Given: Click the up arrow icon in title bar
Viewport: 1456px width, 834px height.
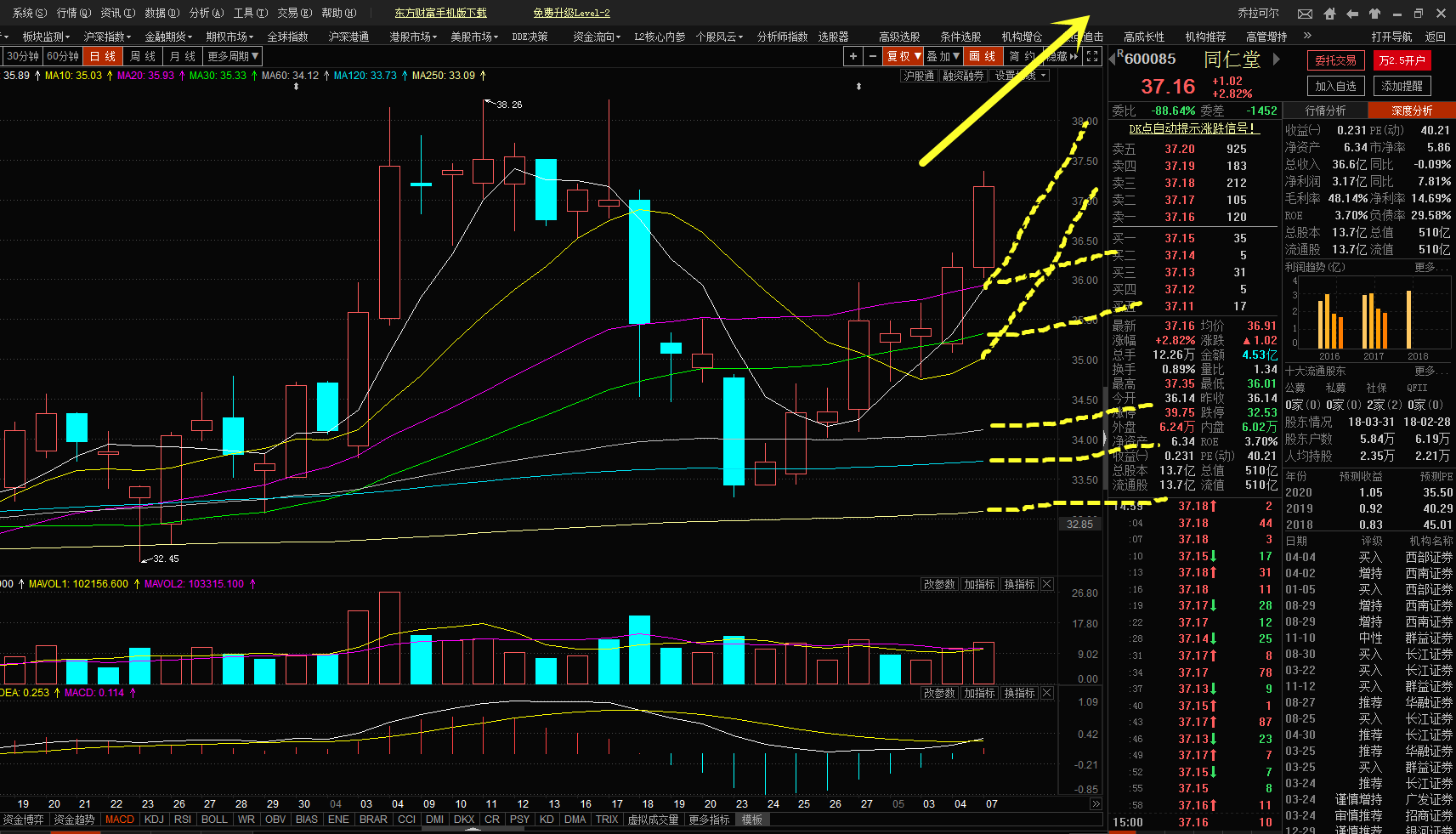Looking at the screenshot, I should [1374, 14].
